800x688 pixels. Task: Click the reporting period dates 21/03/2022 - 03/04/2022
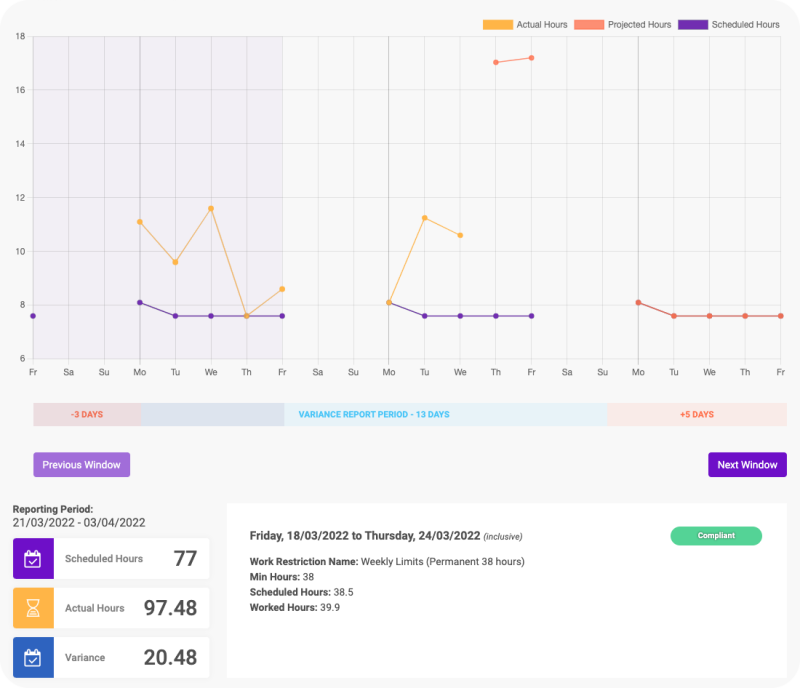click(x=79, y=523)
